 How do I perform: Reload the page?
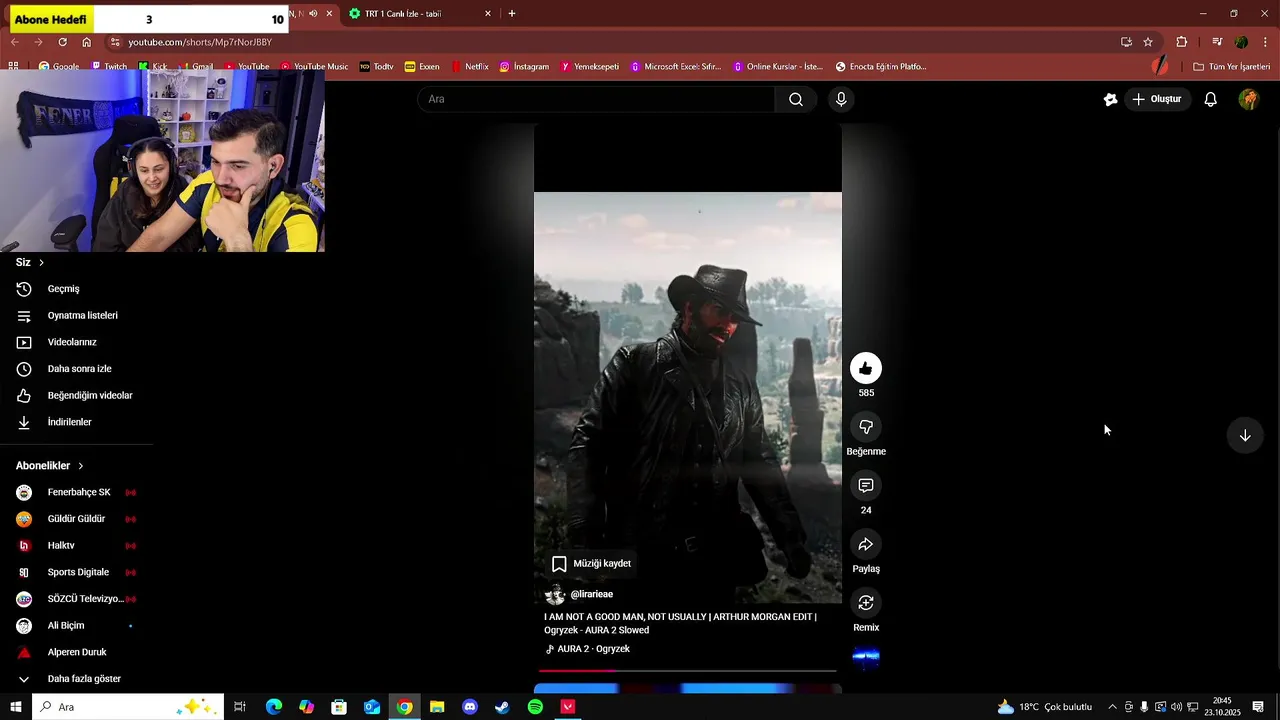pyautogui.click(x=62, y=42)
